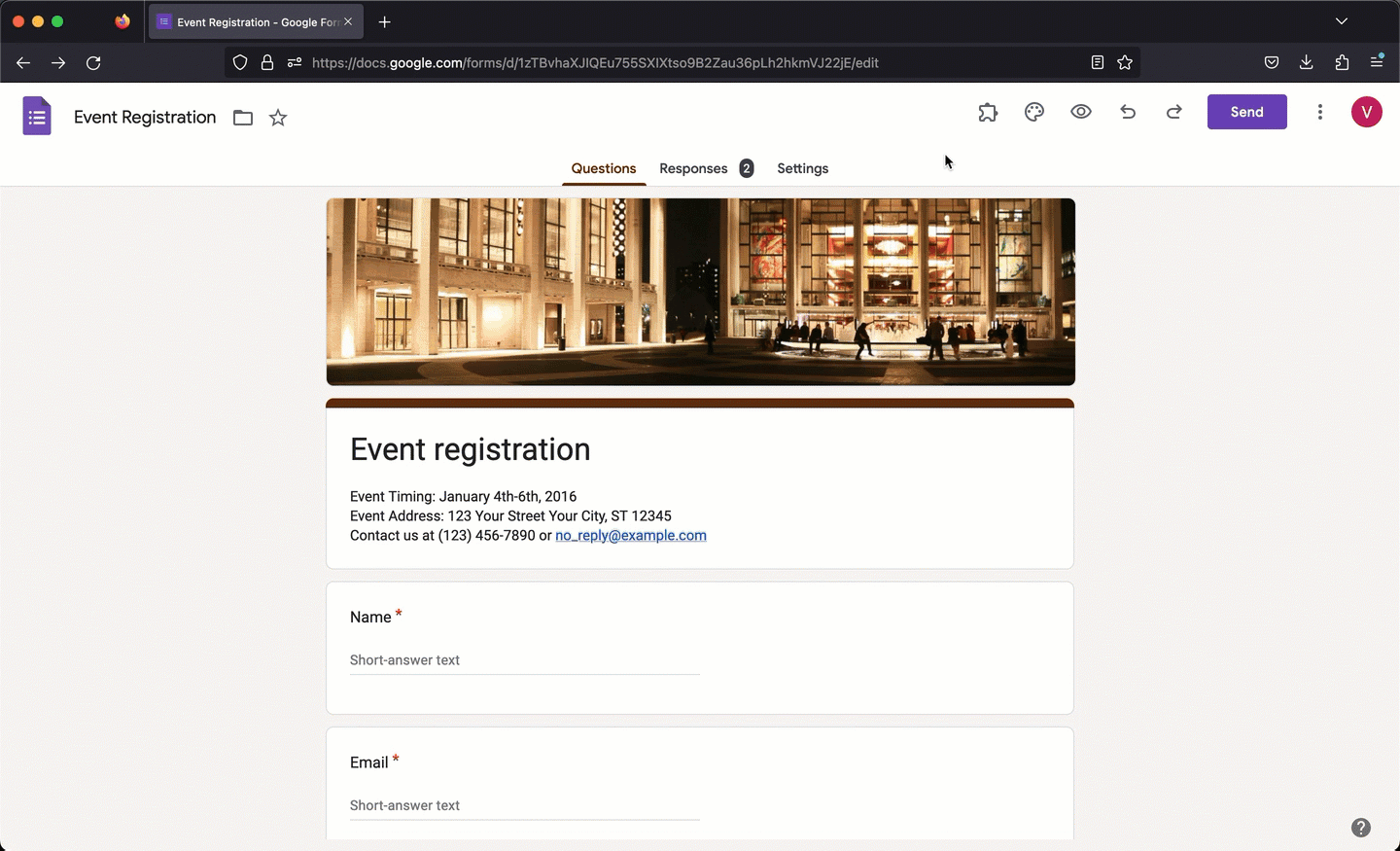Open Firefox downloads panel

point(1306,62)
